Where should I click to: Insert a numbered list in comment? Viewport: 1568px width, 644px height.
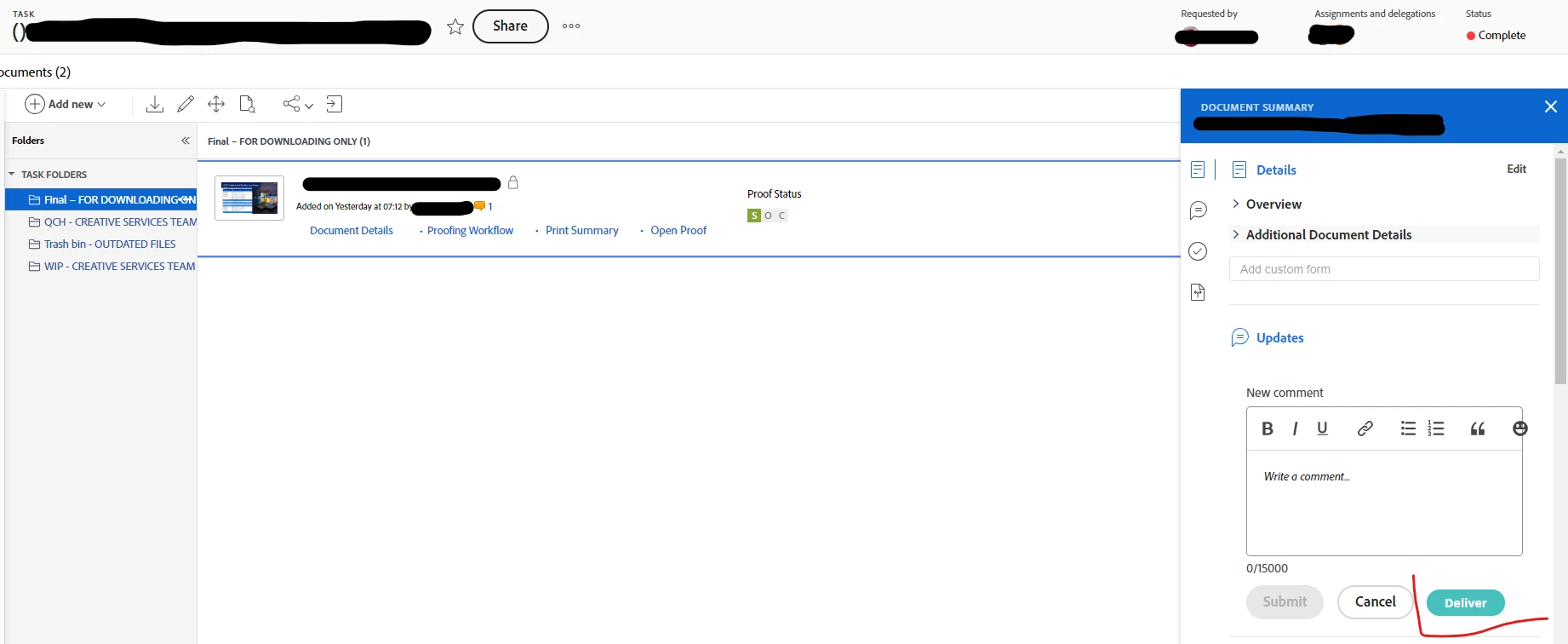(x=1436, y=428)
